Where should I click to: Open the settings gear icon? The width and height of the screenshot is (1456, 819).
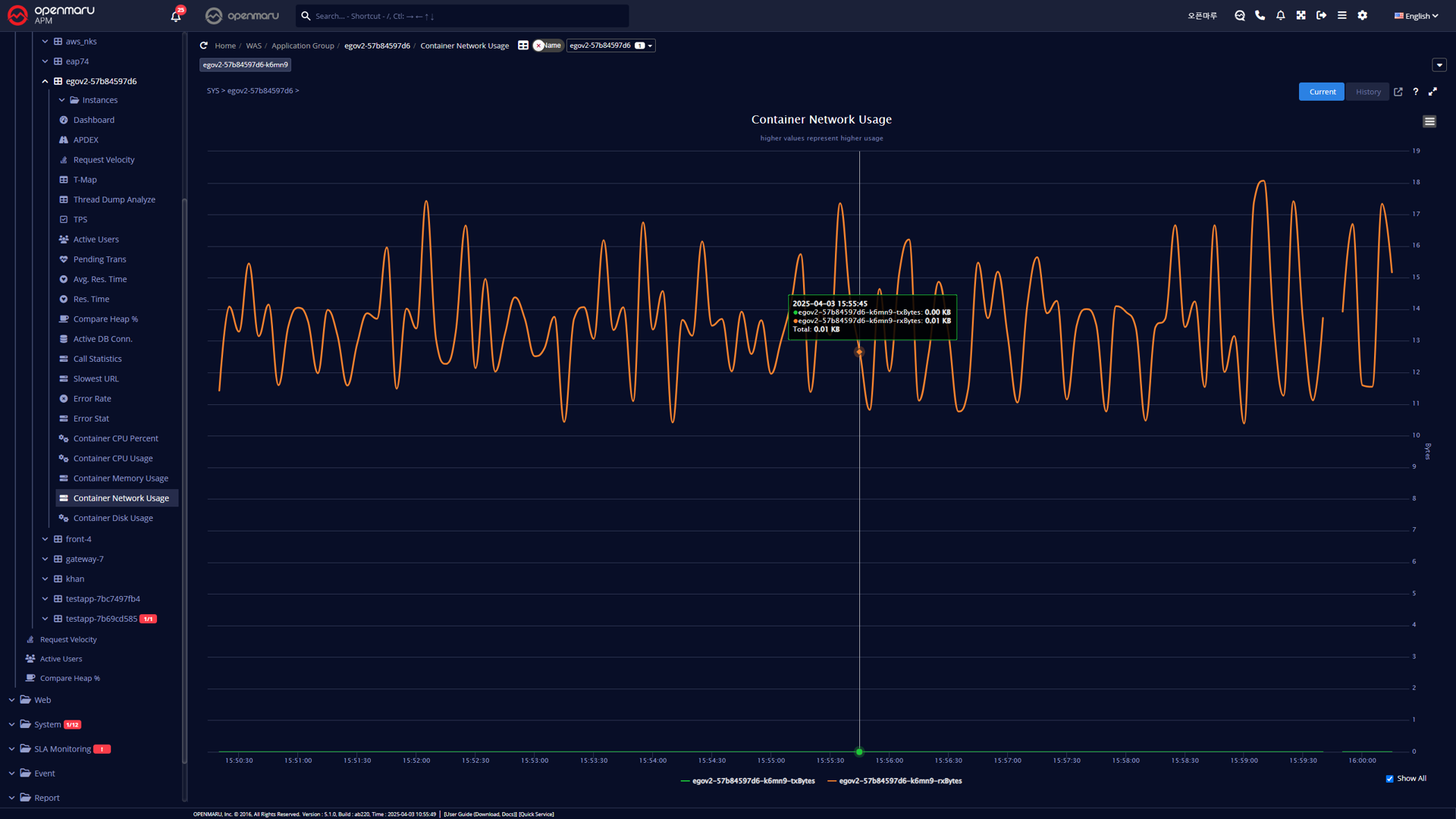coord(1363,15)
